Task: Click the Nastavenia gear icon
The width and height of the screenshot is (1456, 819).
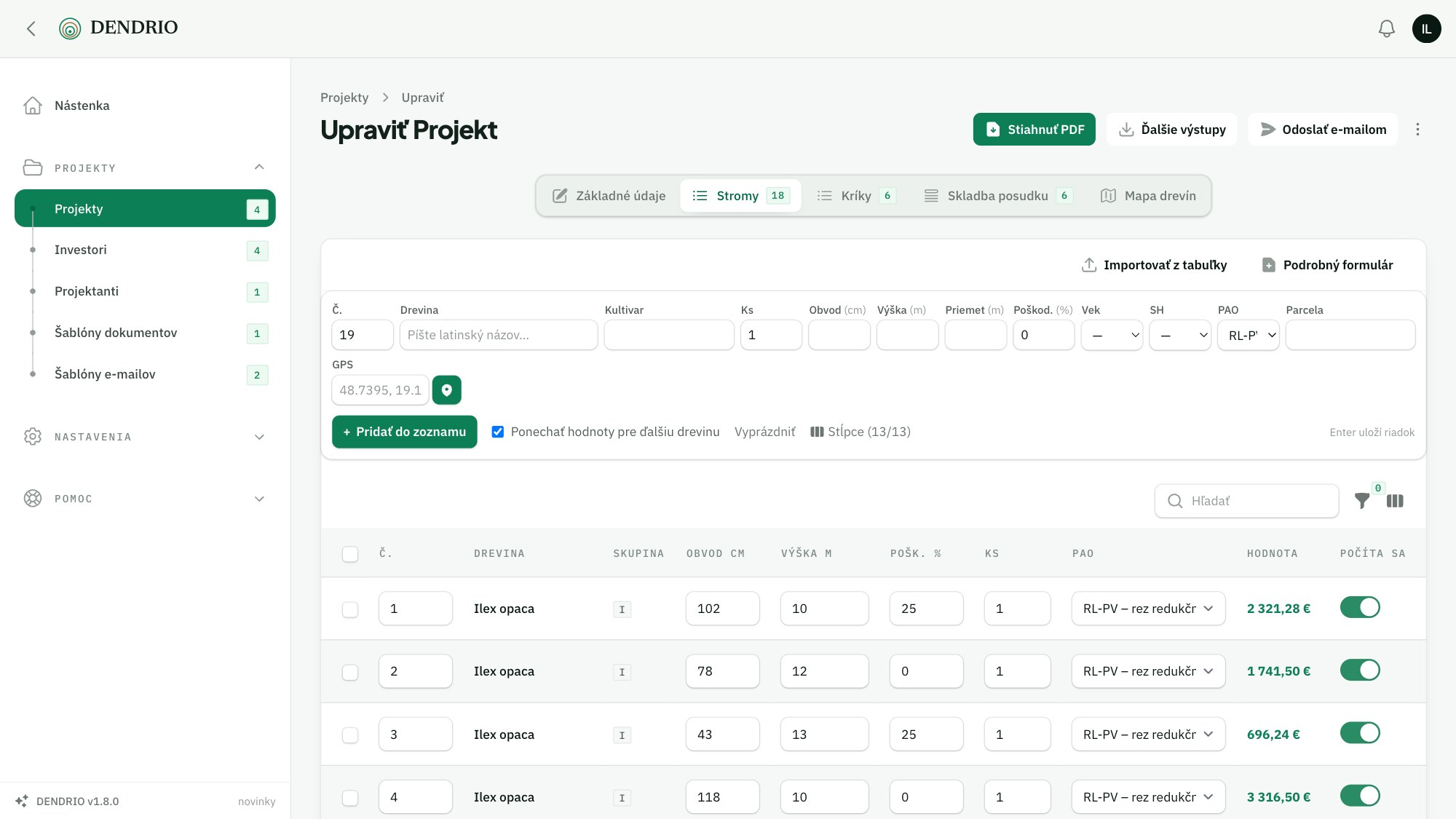Action: point(33,437)
